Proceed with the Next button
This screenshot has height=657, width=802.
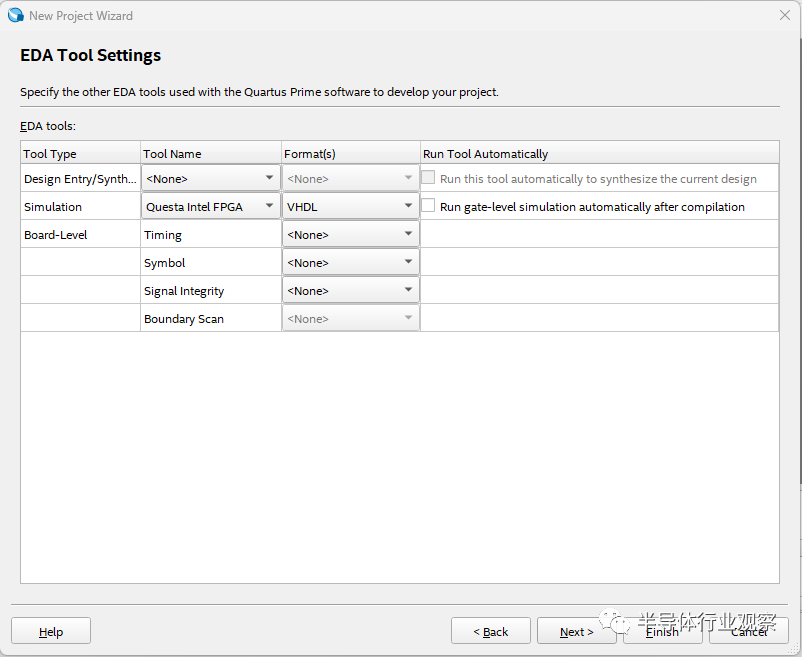coord(576,631)
